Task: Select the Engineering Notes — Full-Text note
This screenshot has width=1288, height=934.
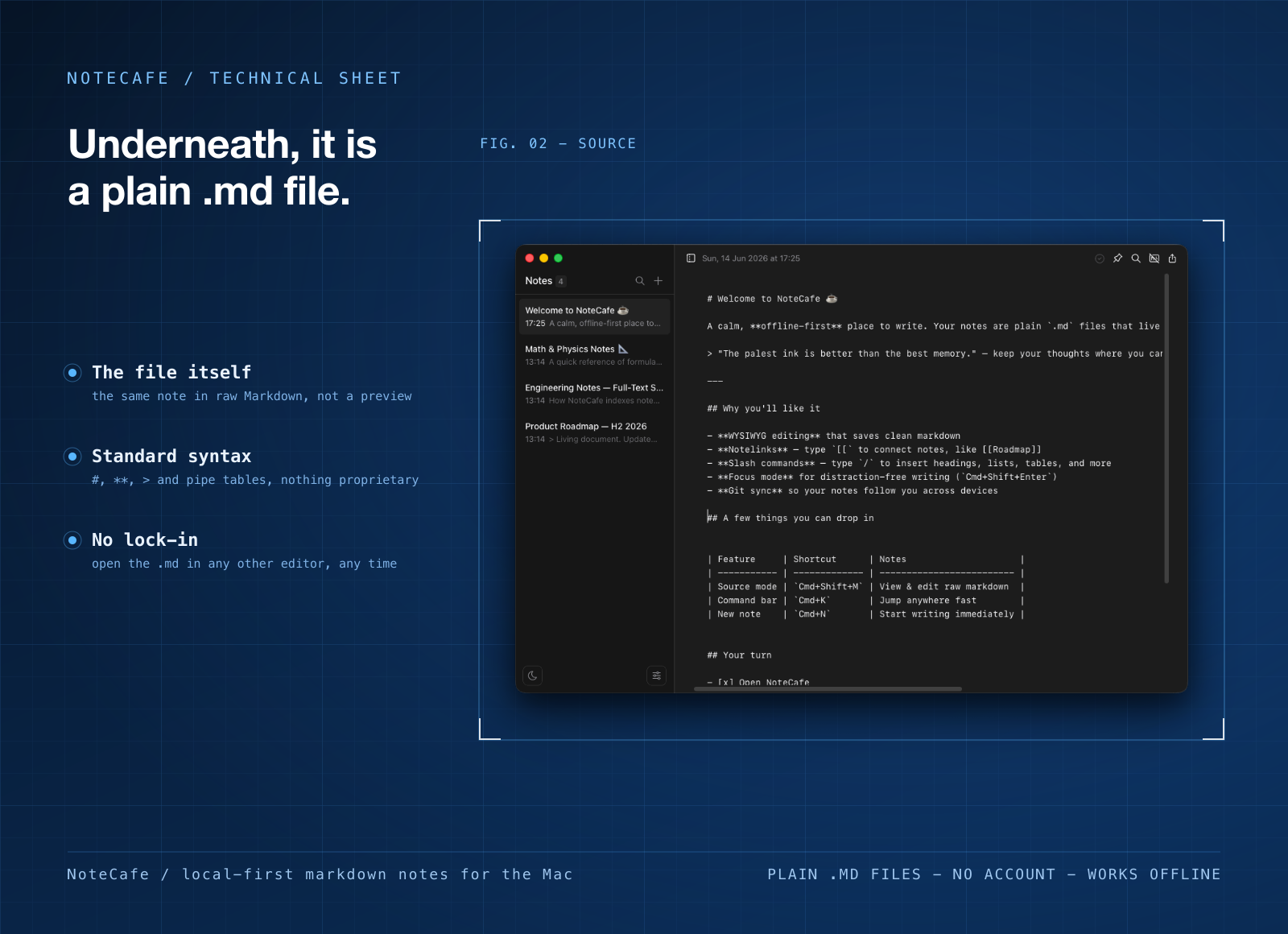Action: (594, 394)
